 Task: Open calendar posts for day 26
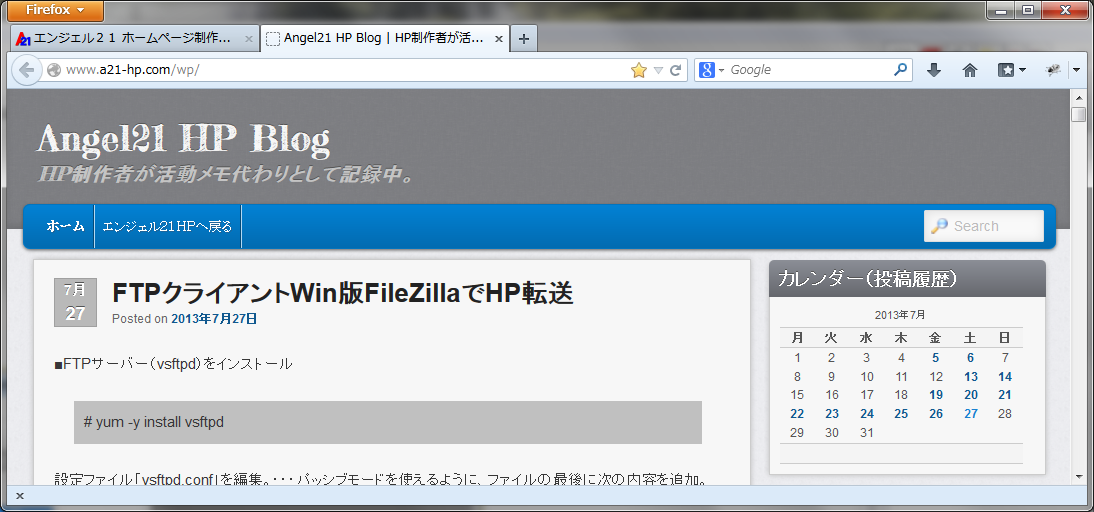click(936, 414)
